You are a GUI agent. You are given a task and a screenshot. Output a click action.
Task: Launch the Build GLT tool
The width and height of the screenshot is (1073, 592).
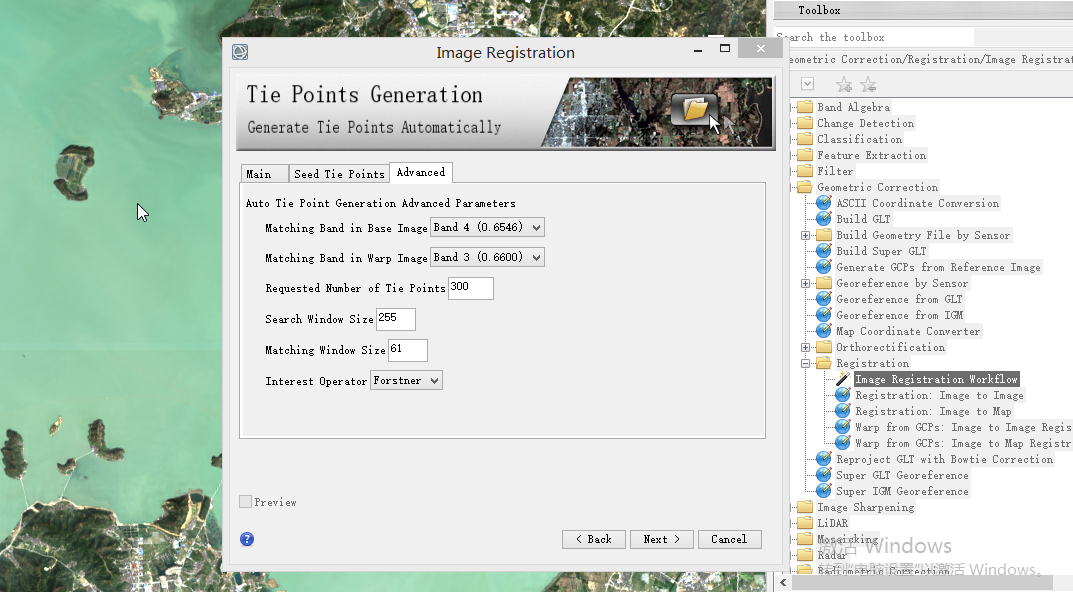[x=863, y=219]
